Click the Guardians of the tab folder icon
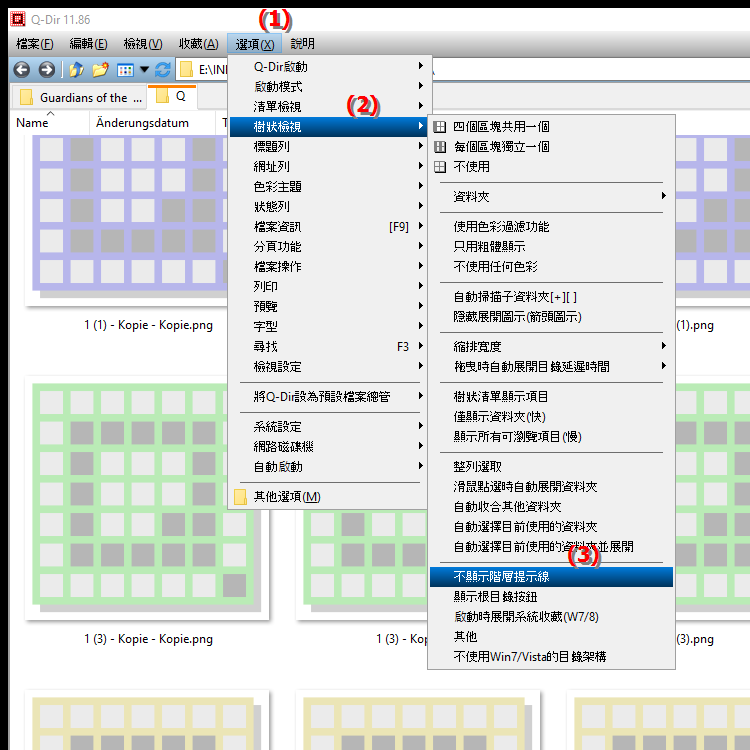Screen dimensions: 750x750 pyautogui.click(x=26, y=98)
